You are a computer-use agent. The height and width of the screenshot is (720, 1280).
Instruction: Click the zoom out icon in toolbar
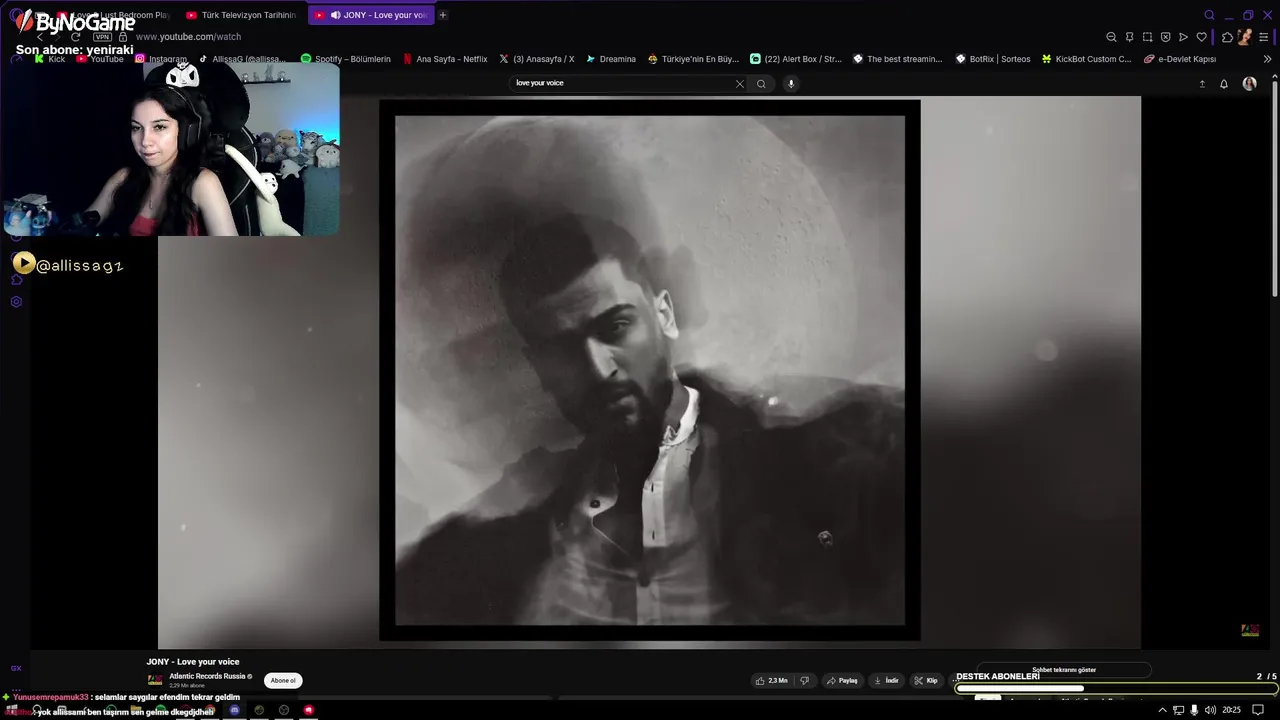(x=1111, y=37)
